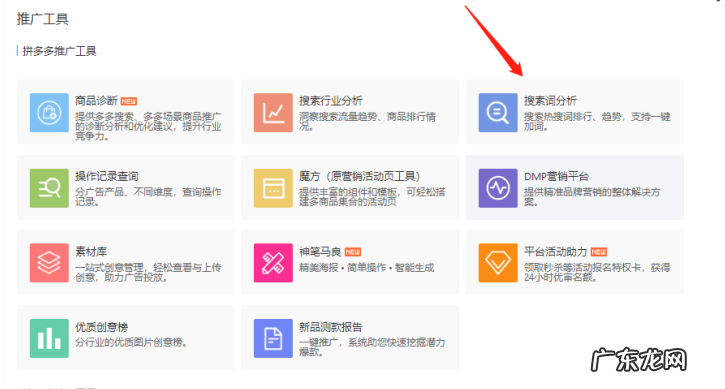
Task: Open the DMP营销平台 pulse icon
Action: (x=498, y=188)
